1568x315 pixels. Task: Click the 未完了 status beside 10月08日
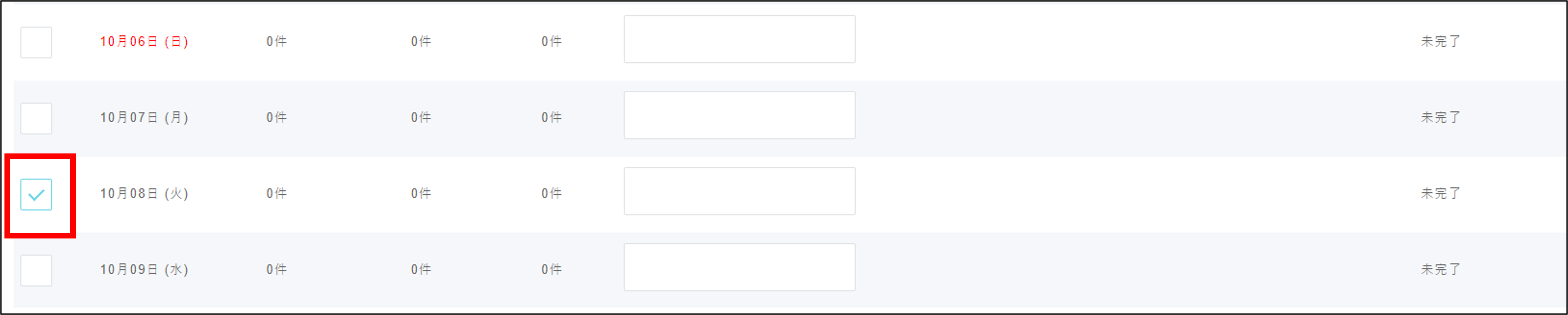(x=1440, y=194)
